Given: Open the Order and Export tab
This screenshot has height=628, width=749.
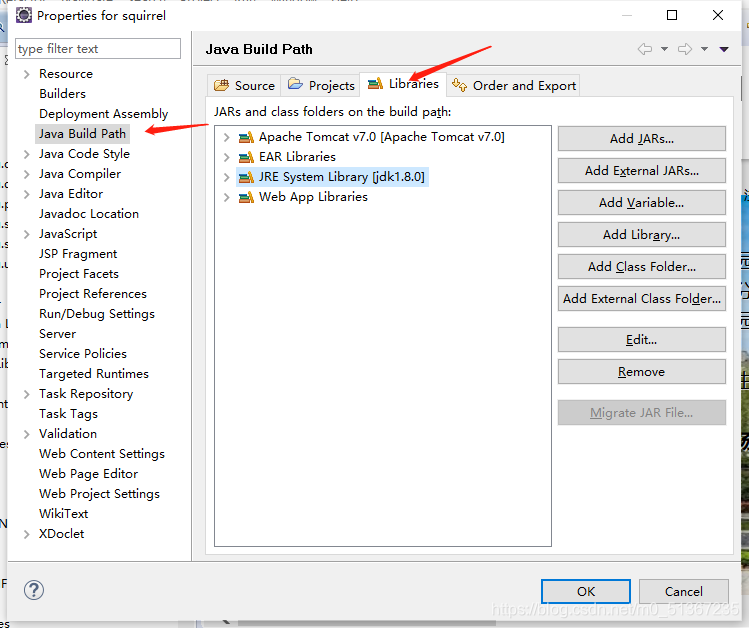Looking at the screenshot, I should pyautogui.click(x=514, y=85).
